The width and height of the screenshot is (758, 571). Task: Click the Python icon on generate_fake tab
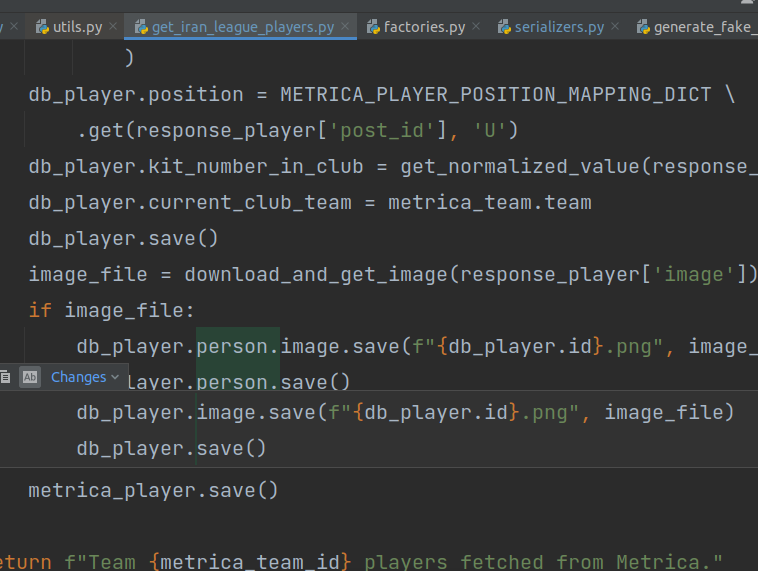[x=643, y=27]
